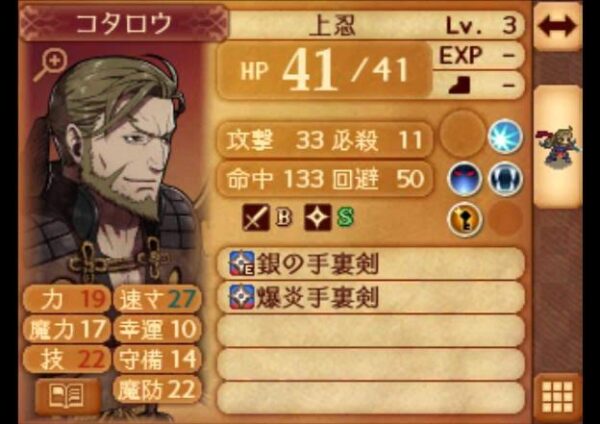This screenshot has height=424, width=600.
Task: Tap the magnifying glass zoom icon on portrait
Action: [50, 65]
